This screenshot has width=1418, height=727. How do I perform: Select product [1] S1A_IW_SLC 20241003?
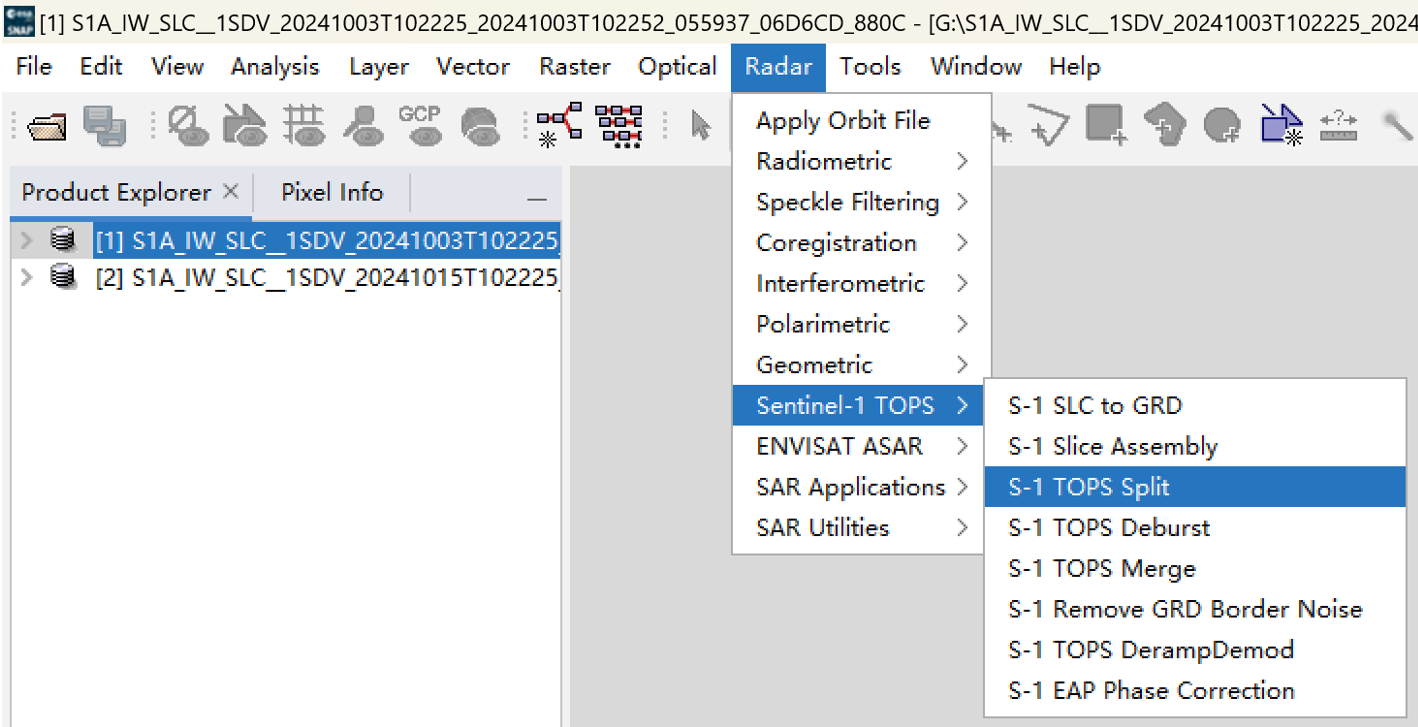point(327,241)
